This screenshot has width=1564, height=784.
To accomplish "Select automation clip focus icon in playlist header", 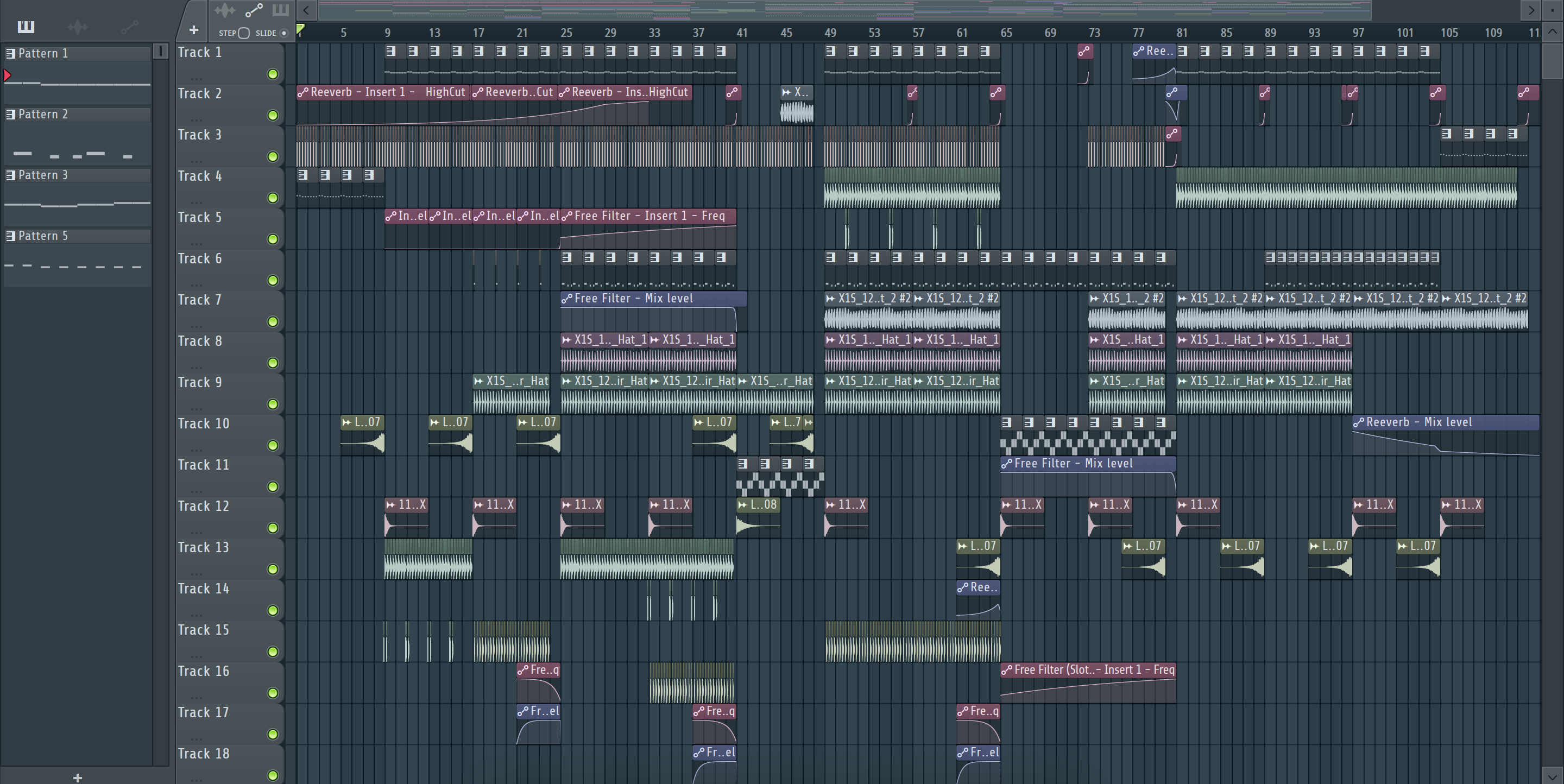I will [254, 10].
